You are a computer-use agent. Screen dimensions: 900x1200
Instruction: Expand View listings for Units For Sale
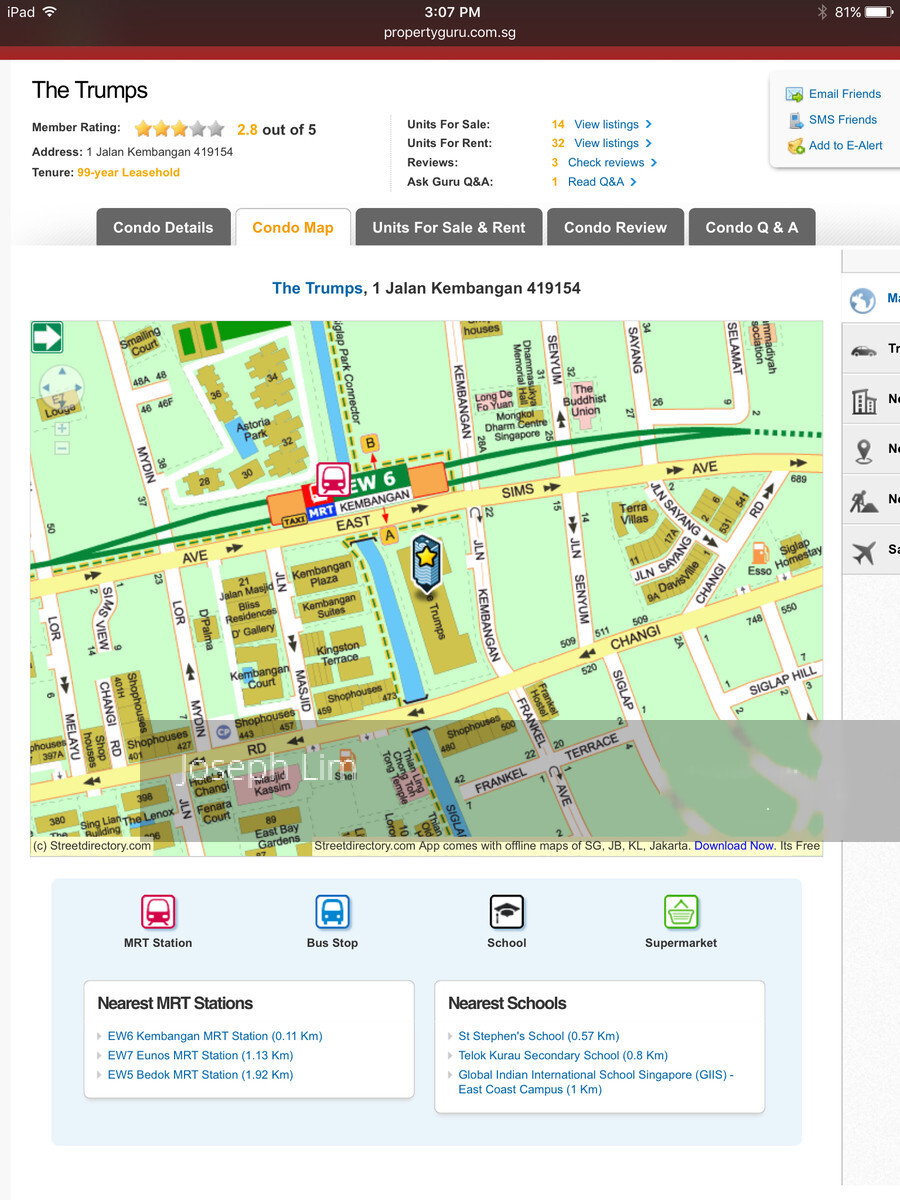coord(612,124)
